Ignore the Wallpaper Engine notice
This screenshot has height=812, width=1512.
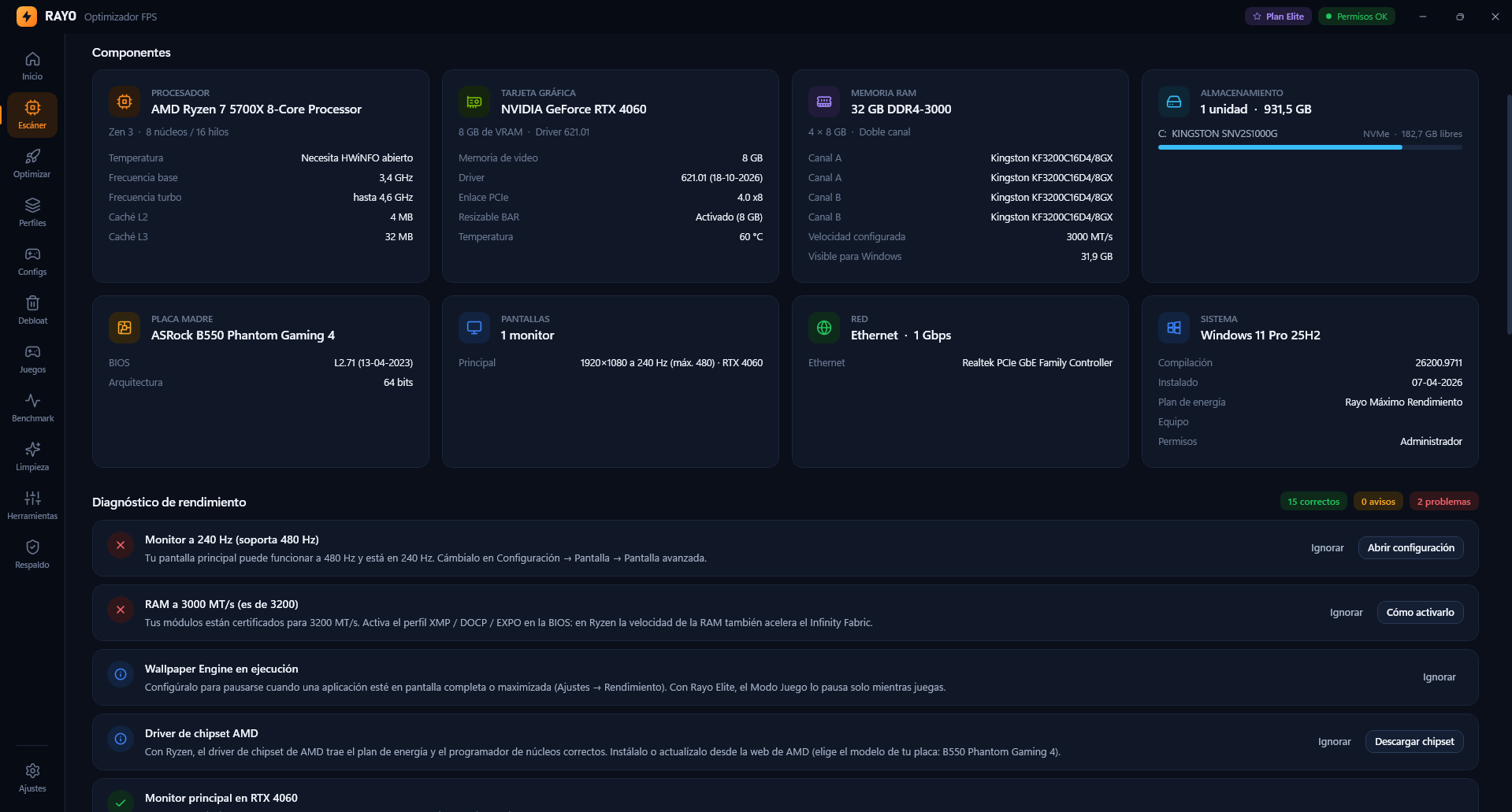[1439, 677]
